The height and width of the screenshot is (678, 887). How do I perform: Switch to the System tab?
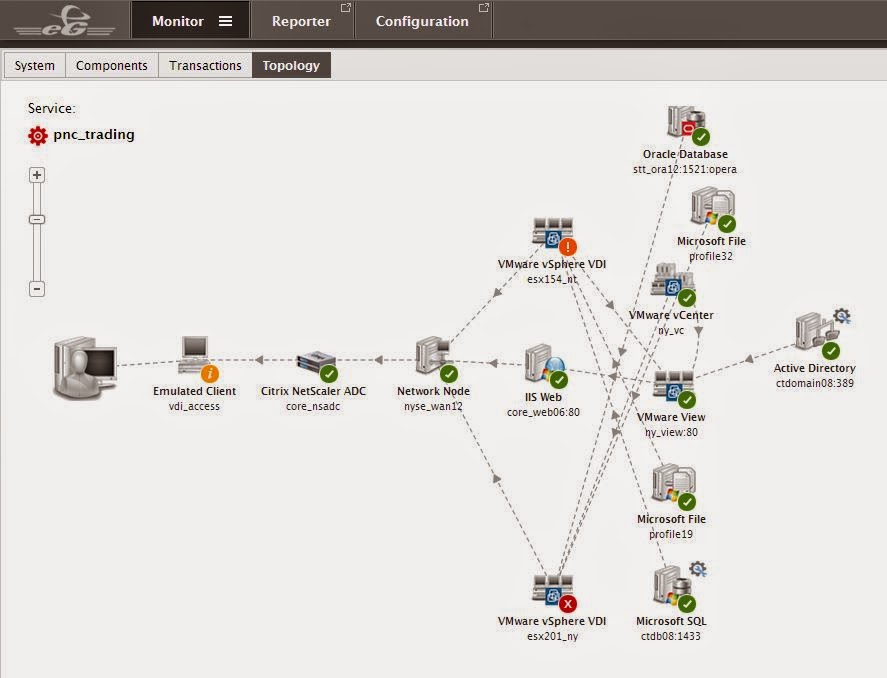click(x=35, y=65)
